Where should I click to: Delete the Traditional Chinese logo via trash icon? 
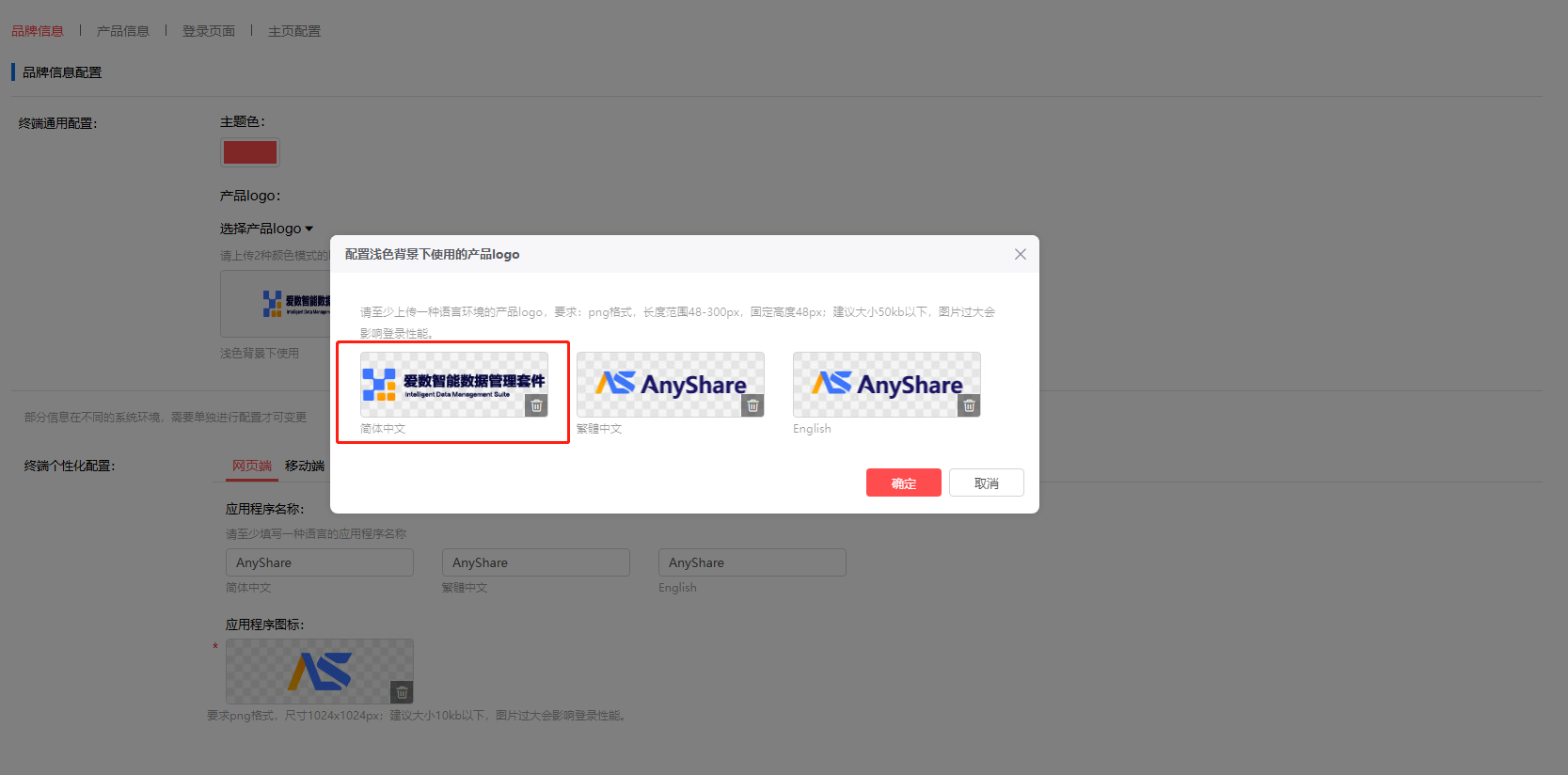coord(752,405)
